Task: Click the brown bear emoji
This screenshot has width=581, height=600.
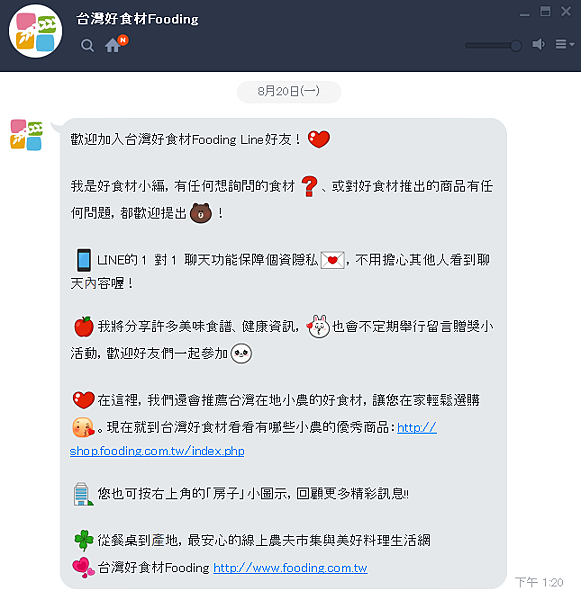Action: tap(201, 214)
